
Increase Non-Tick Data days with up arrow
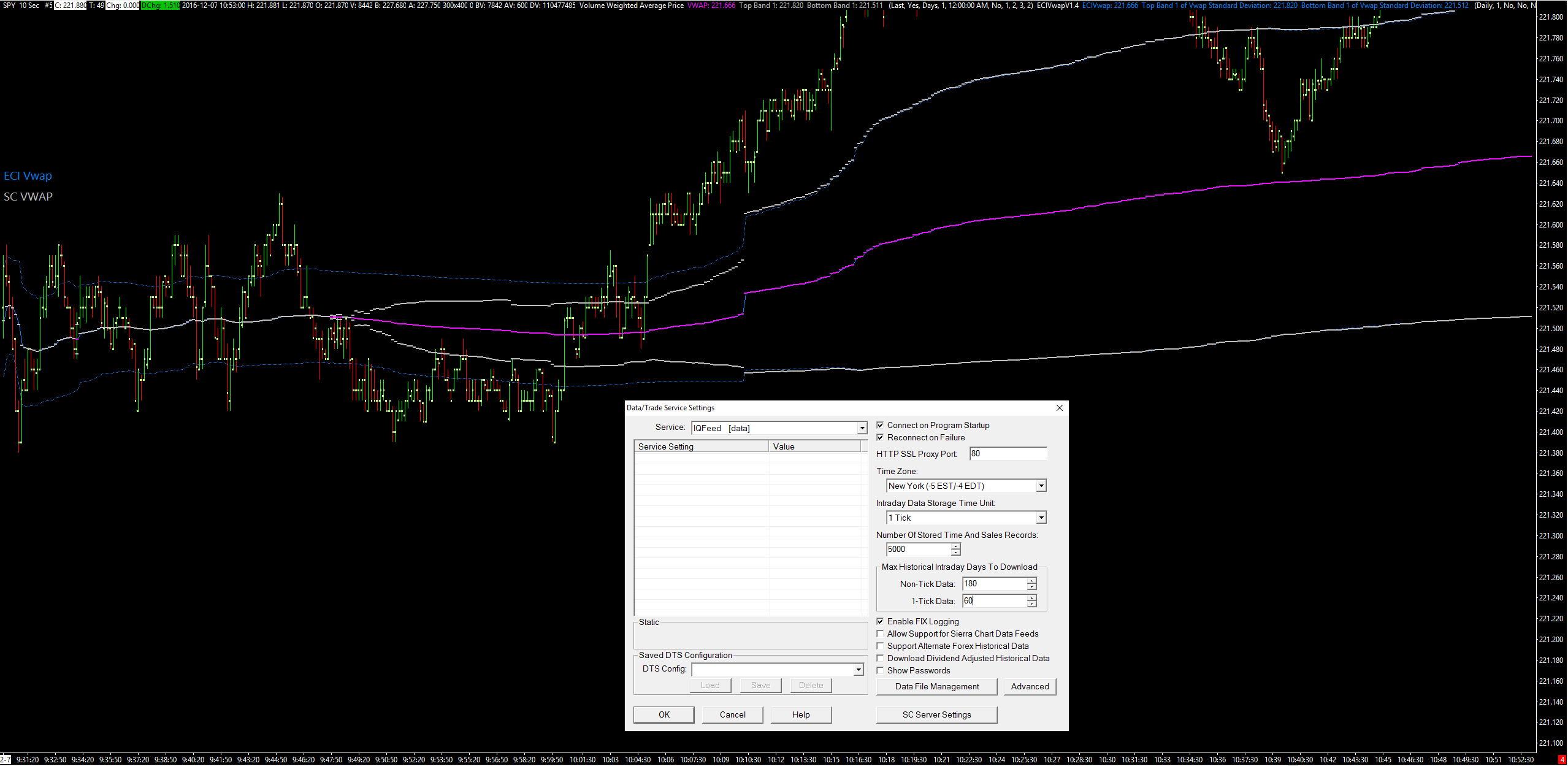click(1032, 580)
